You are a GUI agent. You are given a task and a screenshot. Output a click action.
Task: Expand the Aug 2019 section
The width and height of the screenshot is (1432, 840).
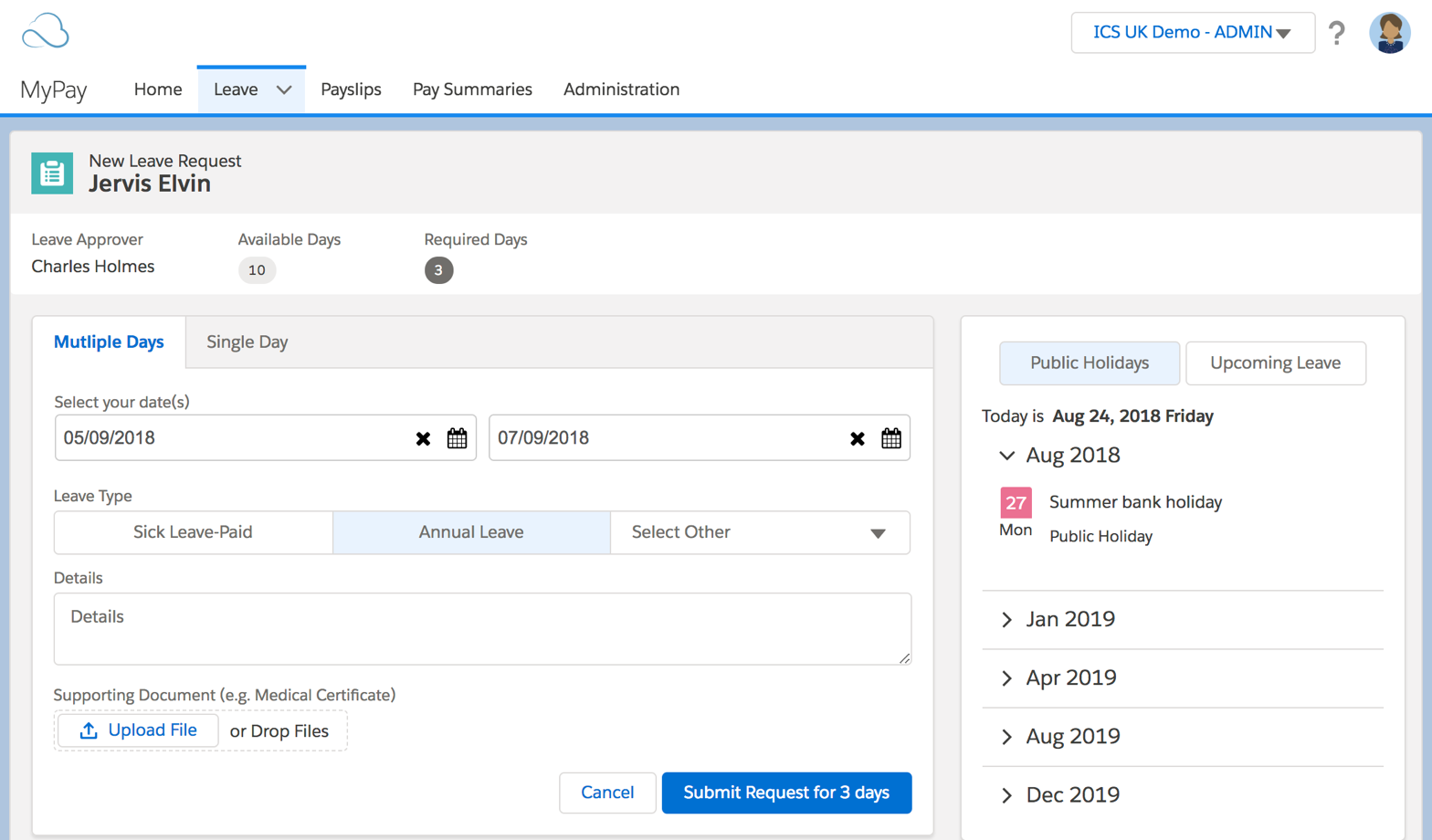click(x=1006, y=736)
